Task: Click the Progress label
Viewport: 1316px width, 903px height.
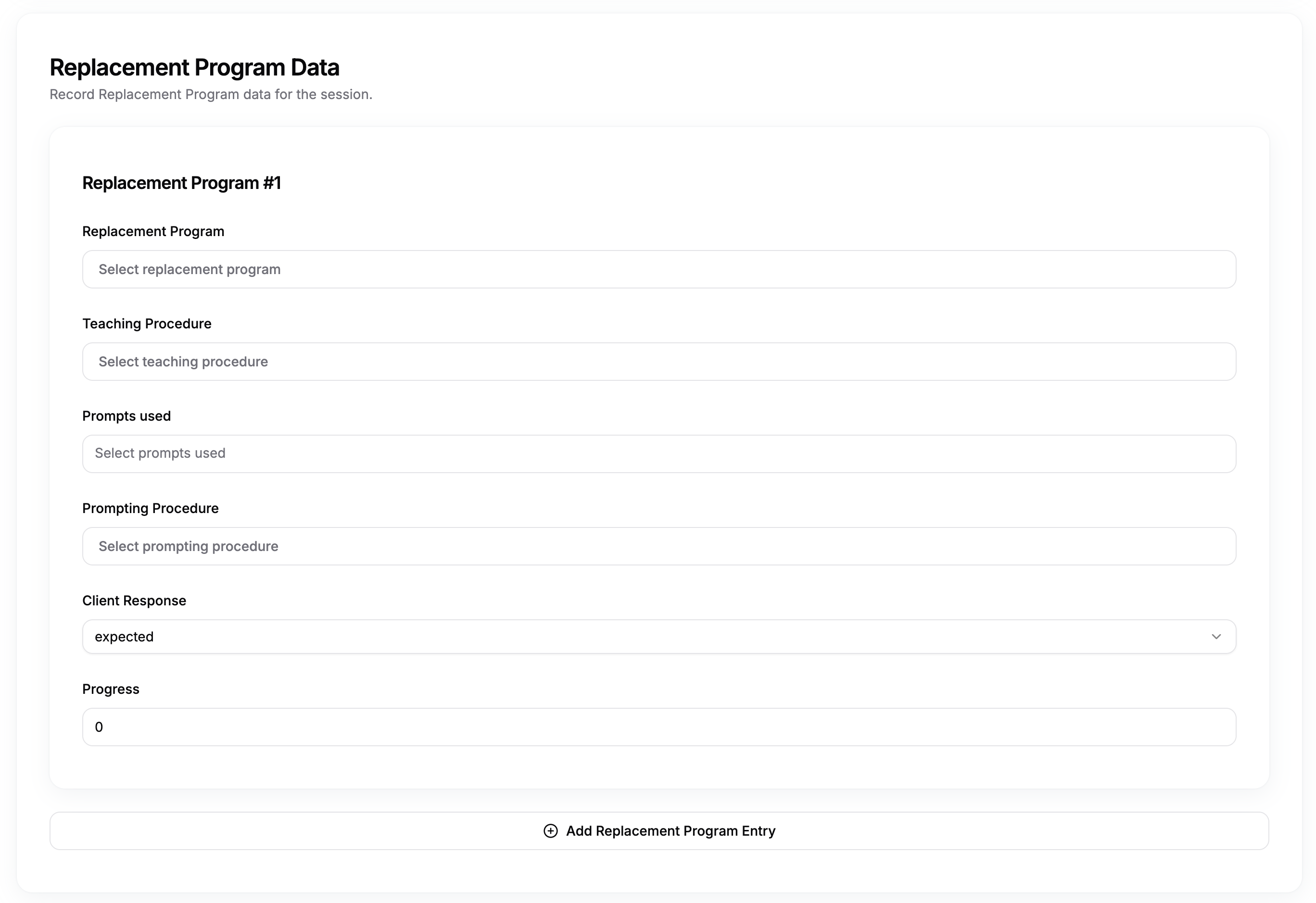Action: [x=111, y=689]
